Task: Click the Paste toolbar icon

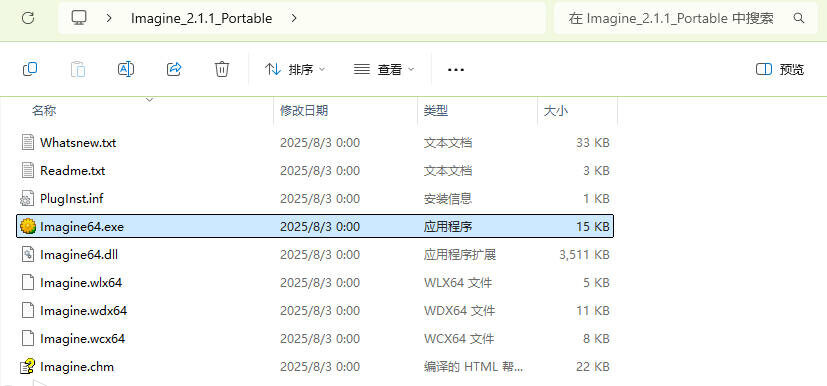Action: click(x=78, y=69)
